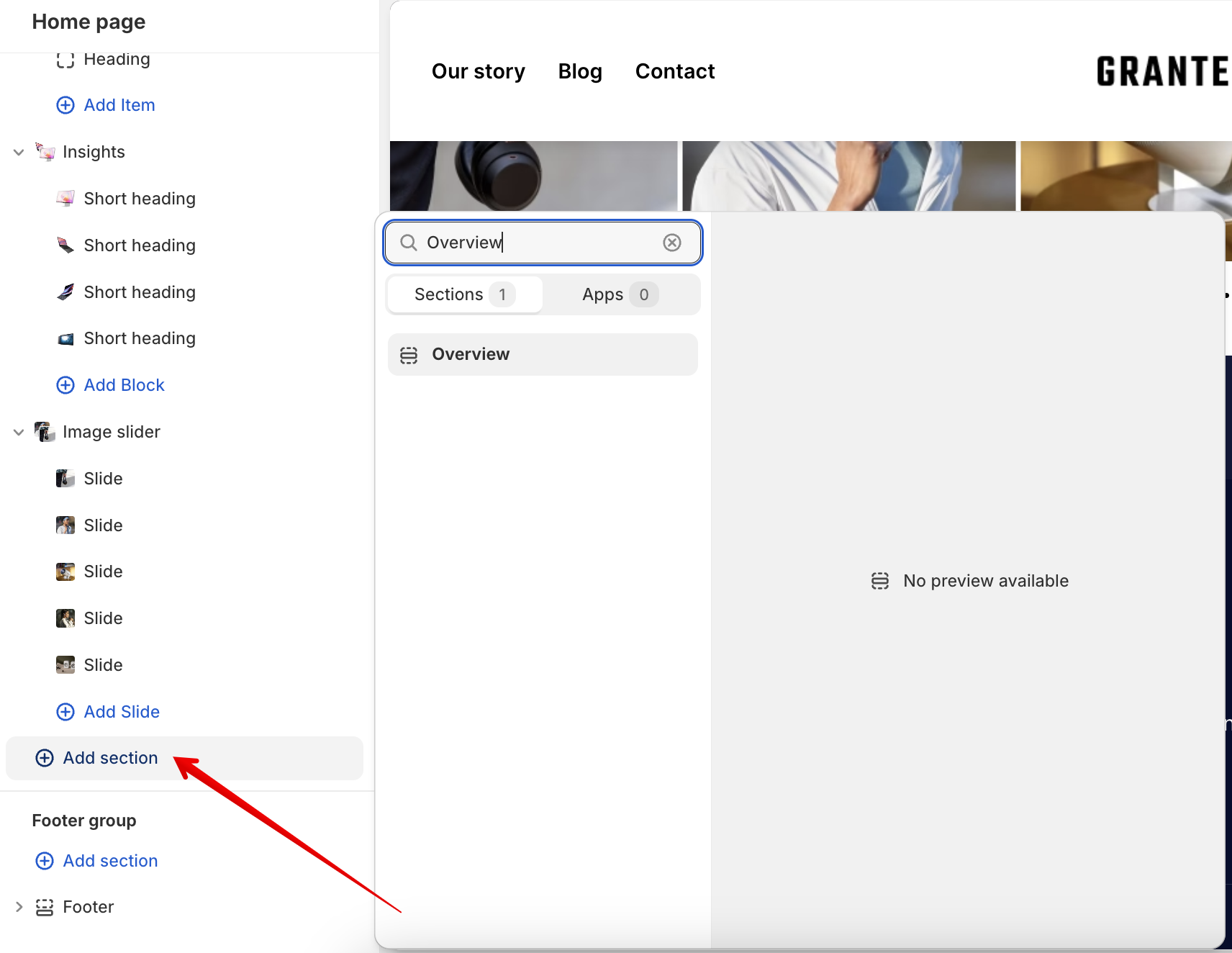Click the plus icon beside Add Block
The height and width of the screenshot is (953, 1232).
point(65,385)
